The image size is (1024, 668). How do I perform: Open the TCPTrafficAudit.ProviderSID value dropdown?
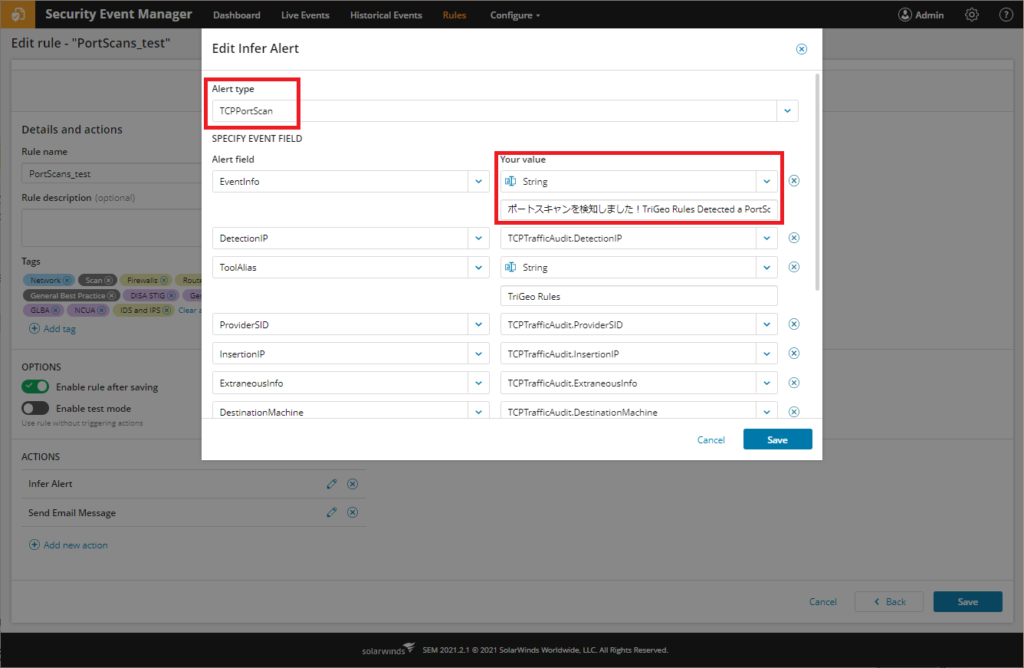pyautogui.click(x=767, y=325)
